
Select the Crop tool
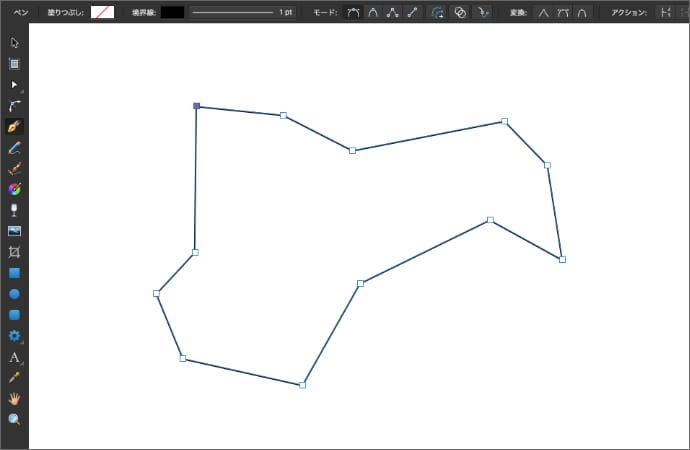pyautogui.click(x=14, y=252)
